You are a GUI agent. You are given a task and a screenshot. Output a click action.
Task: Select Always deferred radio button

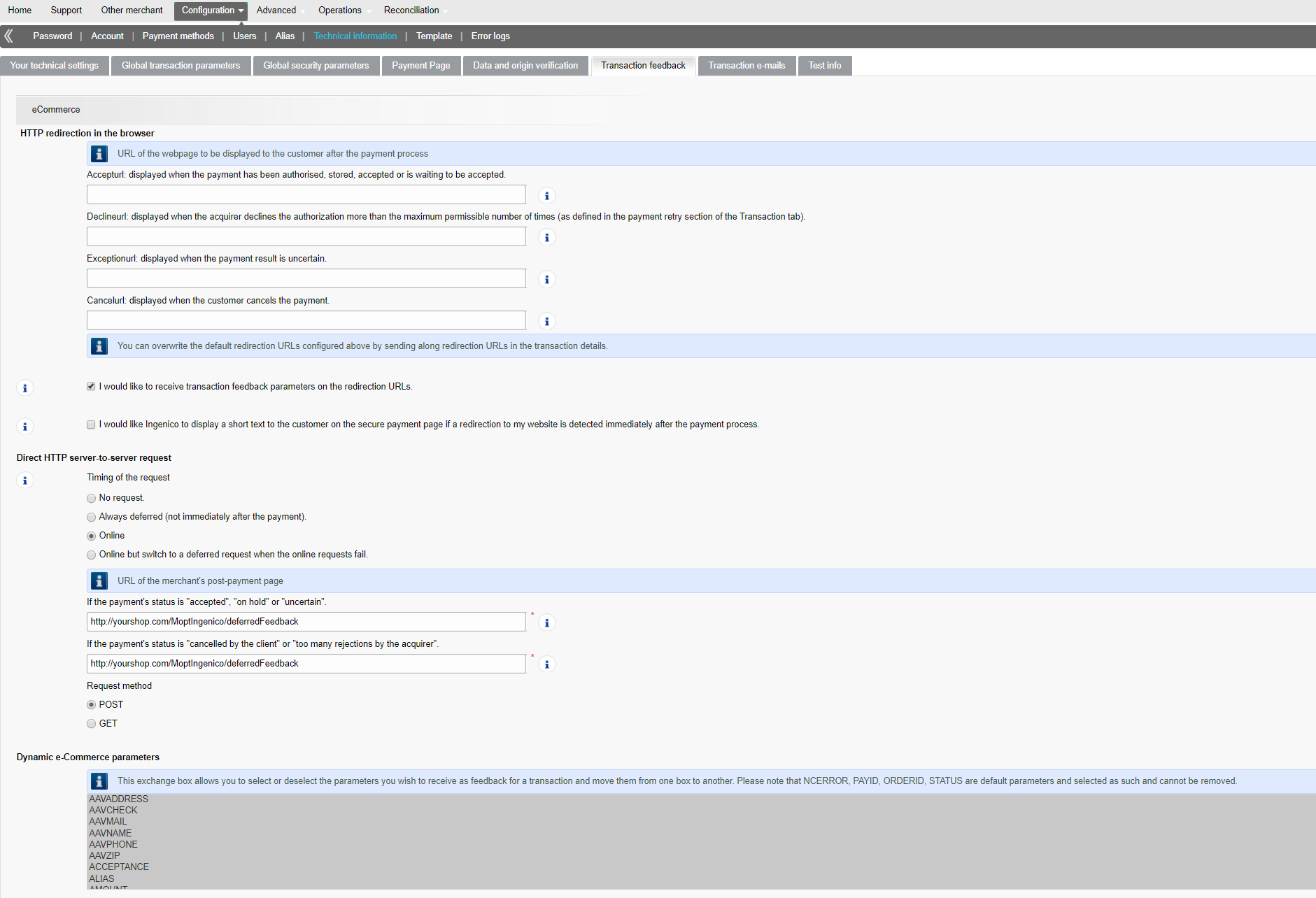tap(91, 517)
